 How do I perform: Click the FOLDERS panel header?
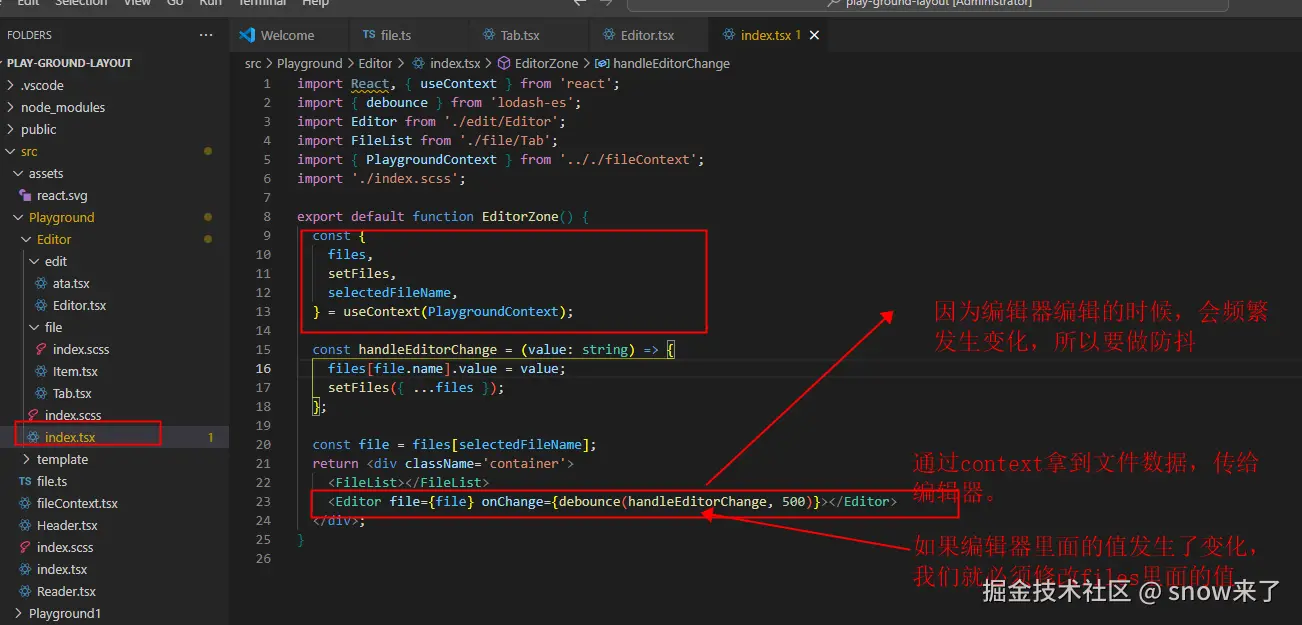(30, 35)
